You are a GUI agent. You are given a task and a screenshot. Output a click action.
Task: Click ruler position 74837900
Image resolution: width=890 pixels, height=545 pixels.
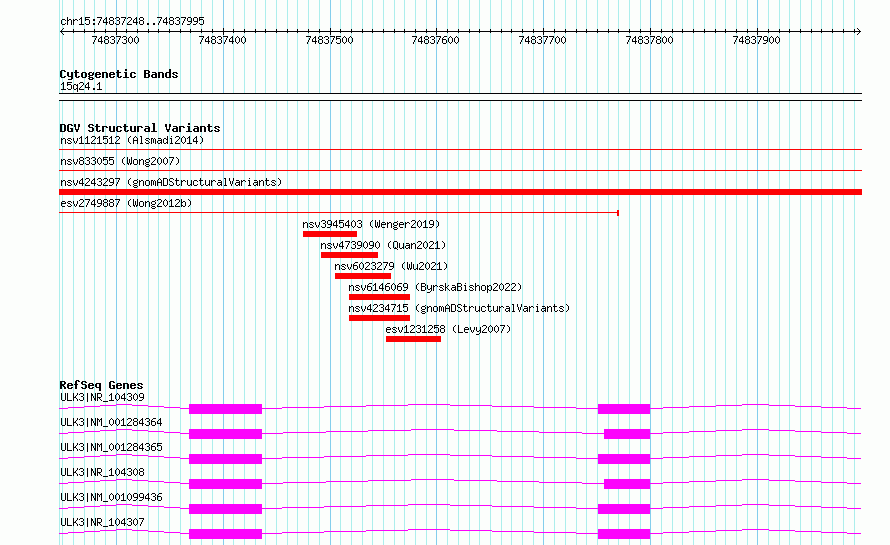pyautogui.click(x=757, y=40)
